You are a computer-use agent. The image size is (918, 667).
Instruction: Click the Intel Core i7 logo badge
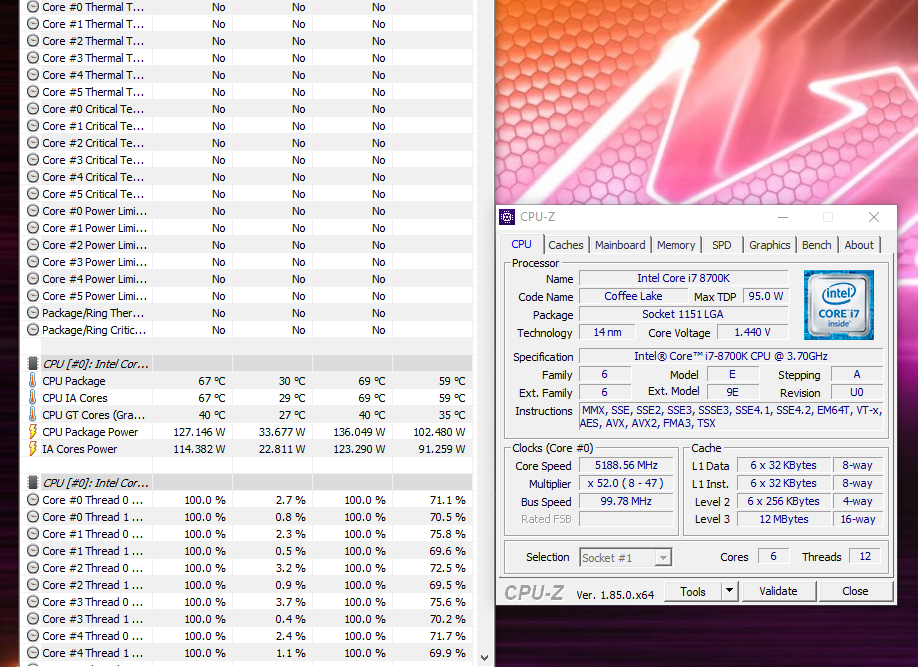[x=838, y=305]
